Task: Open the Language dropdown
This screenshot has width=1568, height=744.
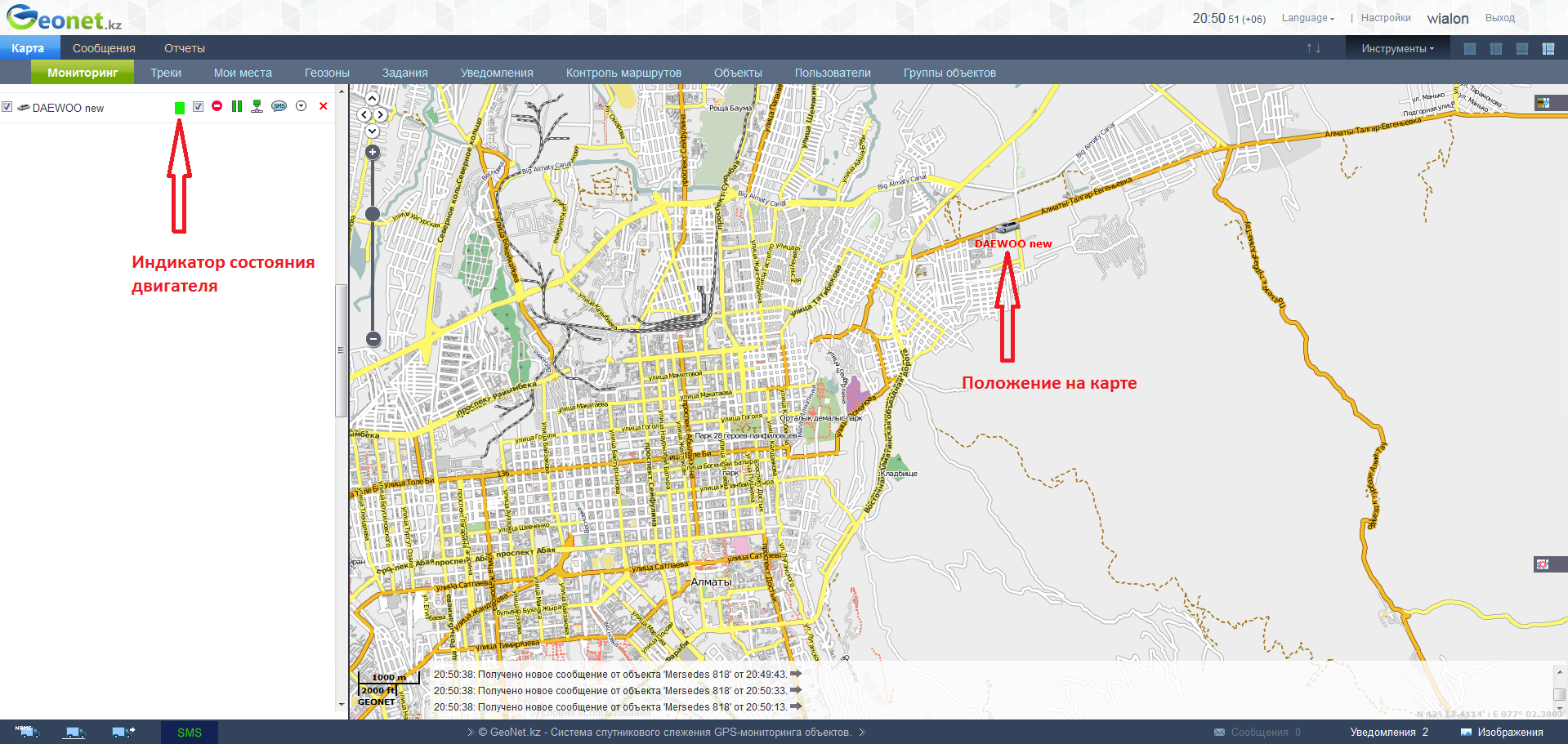Action: click(x=1307, y=18)
